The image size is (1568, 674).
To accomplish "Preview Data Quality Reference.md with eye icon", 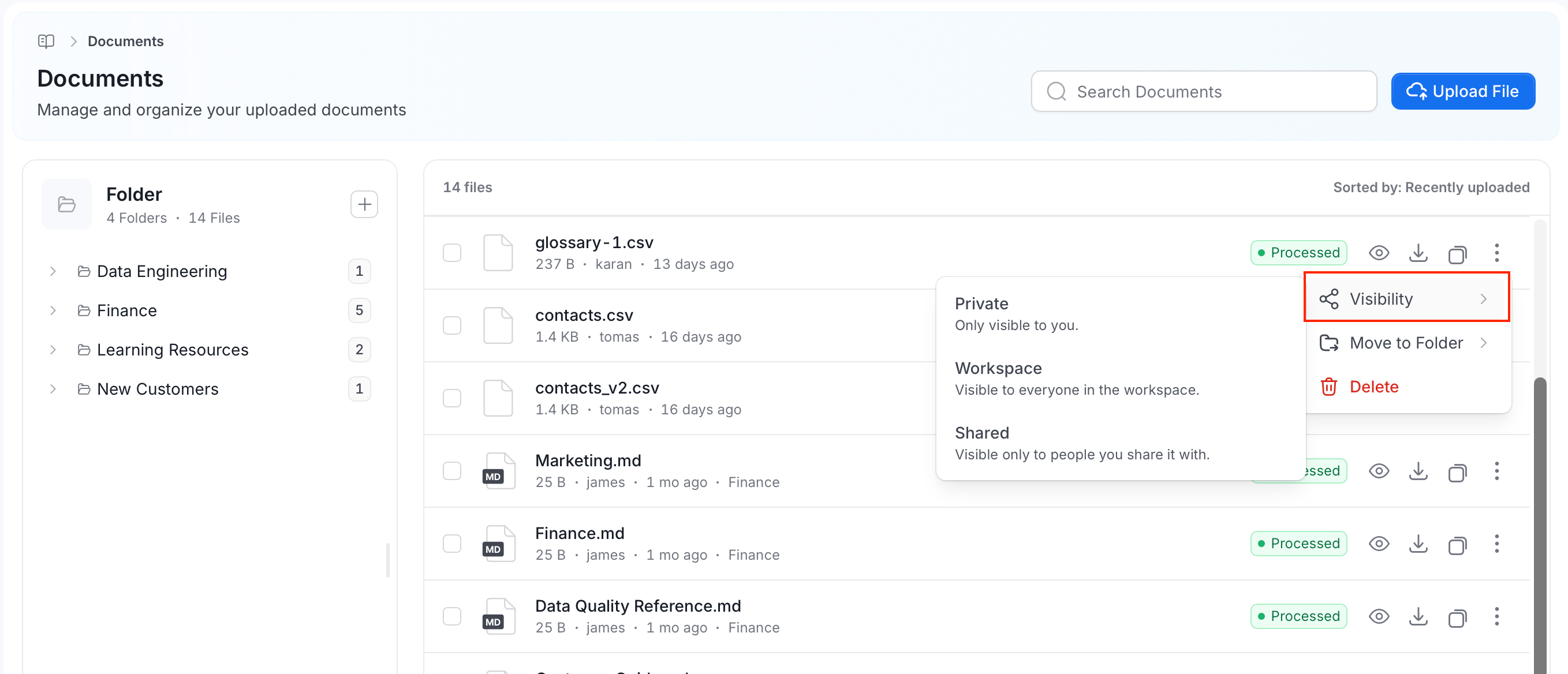I will click(x=1379, y=616).
